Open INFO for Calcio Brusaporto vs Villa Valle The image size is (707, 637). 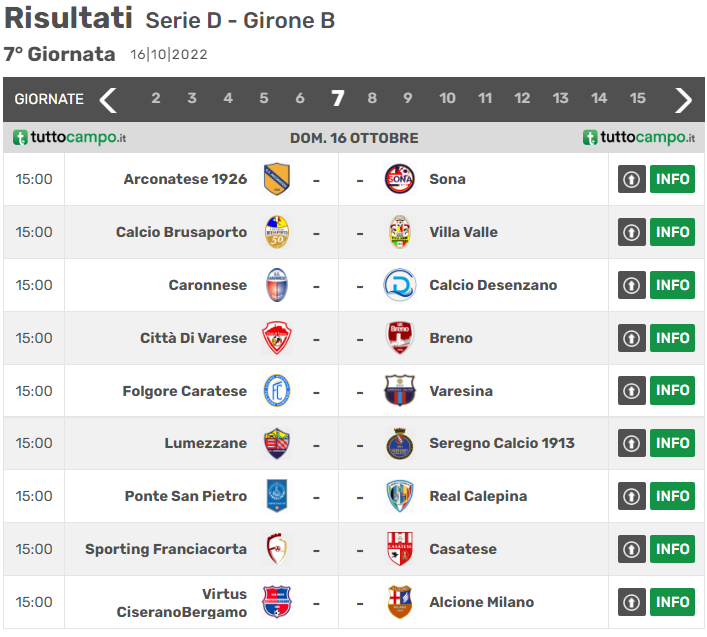tap(673, 232)
